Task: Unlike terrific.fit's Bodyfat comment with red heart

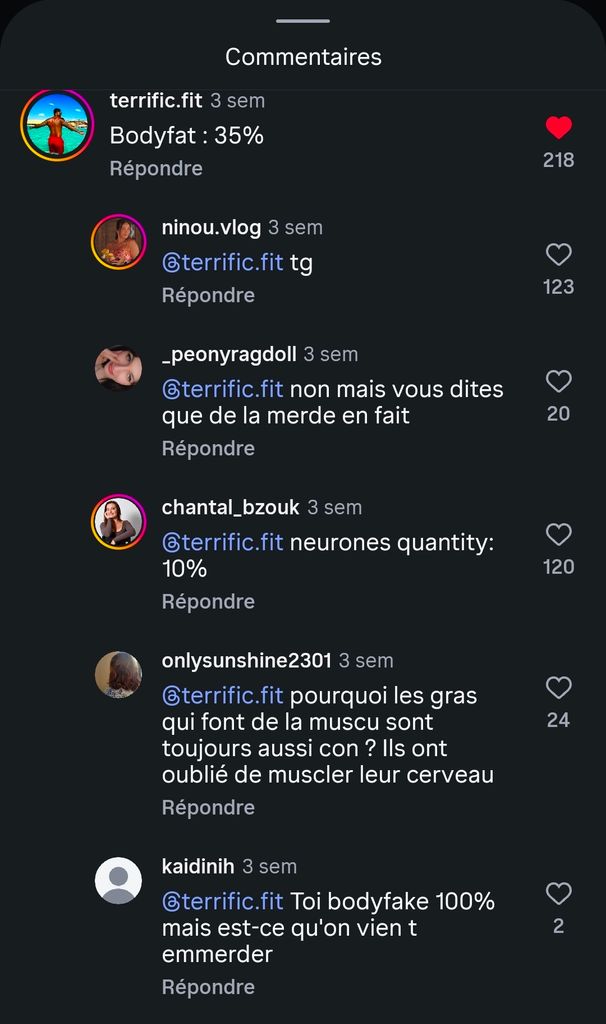Action: click(558, 127)
